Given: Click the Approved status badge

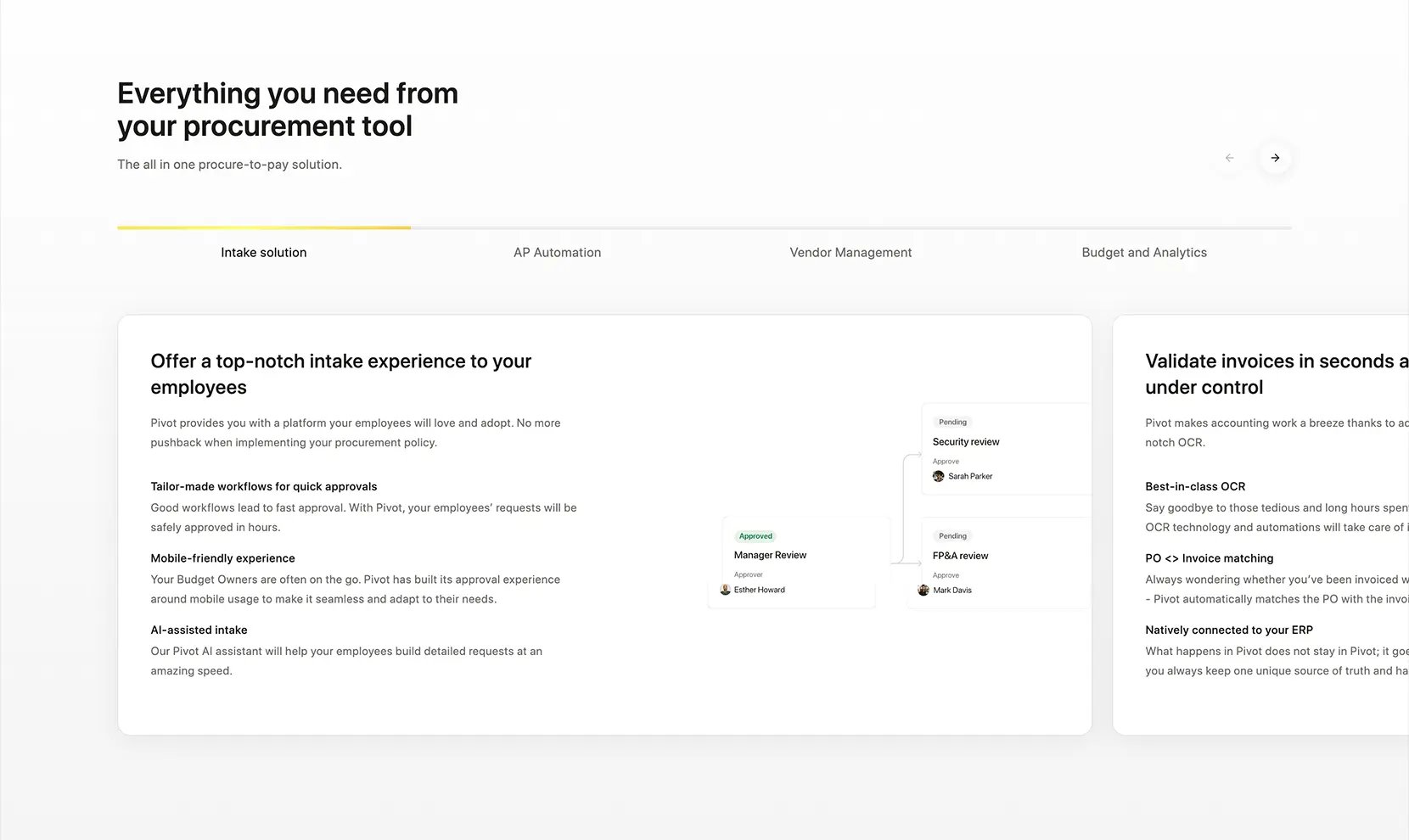Looking at the screenshot, I should click(755, 536).
